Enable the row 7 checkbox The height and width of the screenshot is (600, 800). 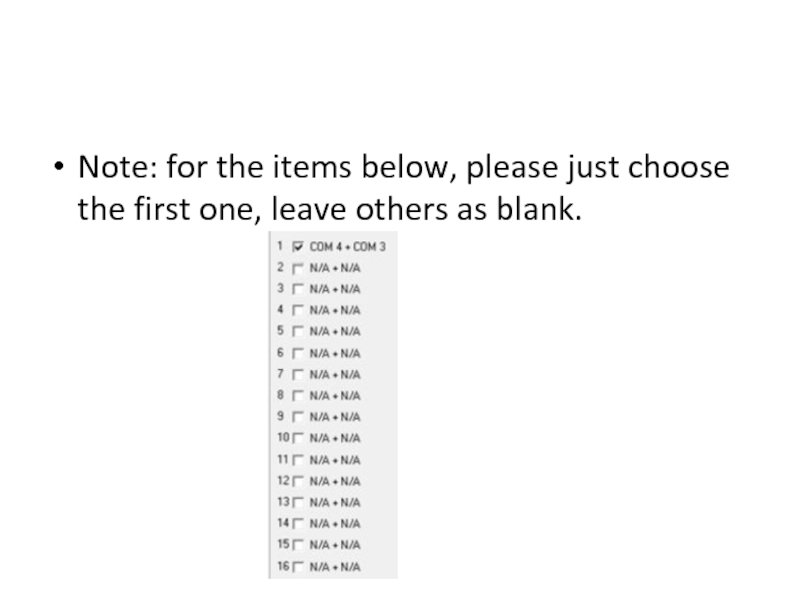pos(297,375)
